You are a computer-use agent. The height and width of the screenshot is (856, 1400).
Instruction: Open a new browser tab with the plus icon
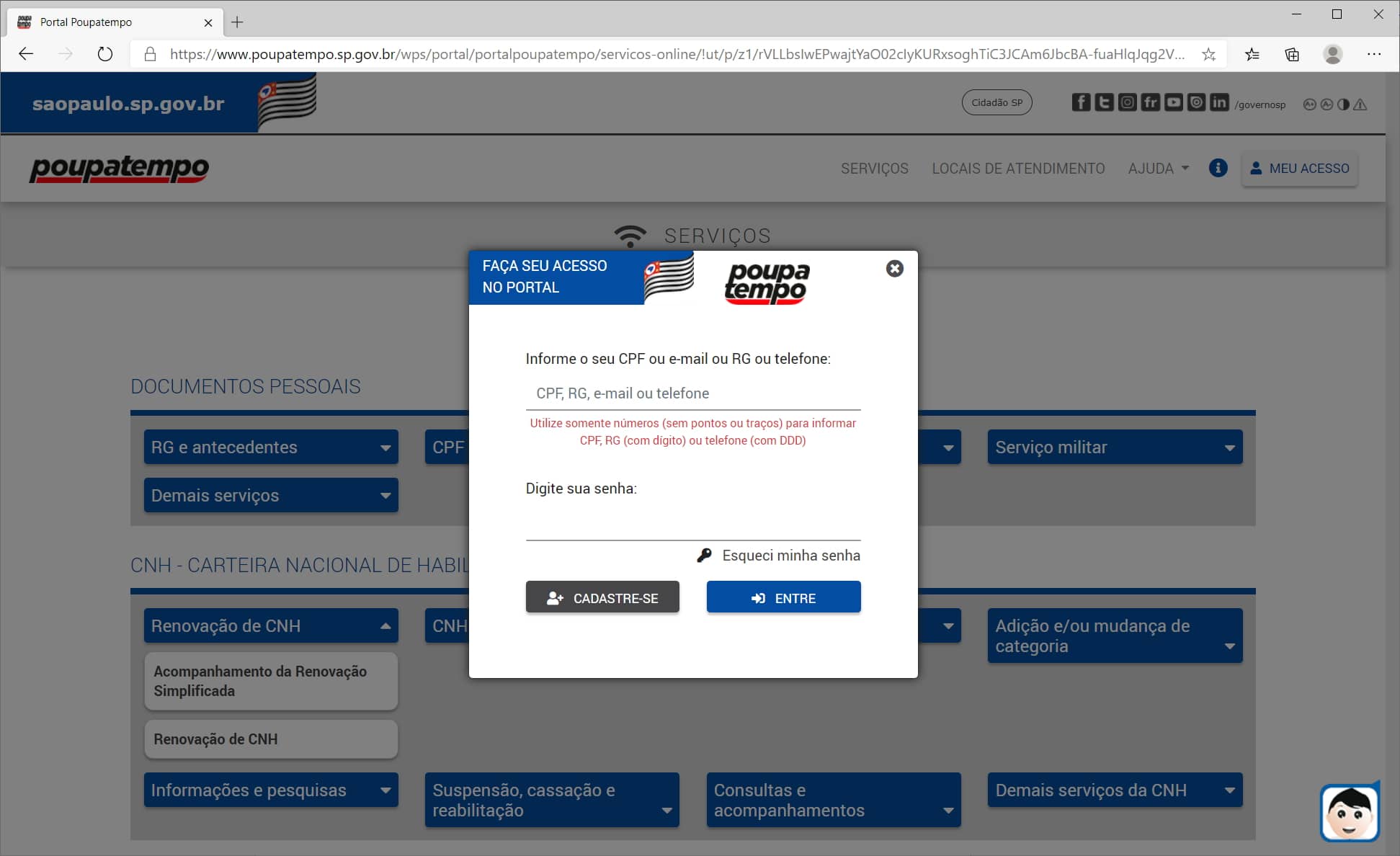tap(237, 22)
